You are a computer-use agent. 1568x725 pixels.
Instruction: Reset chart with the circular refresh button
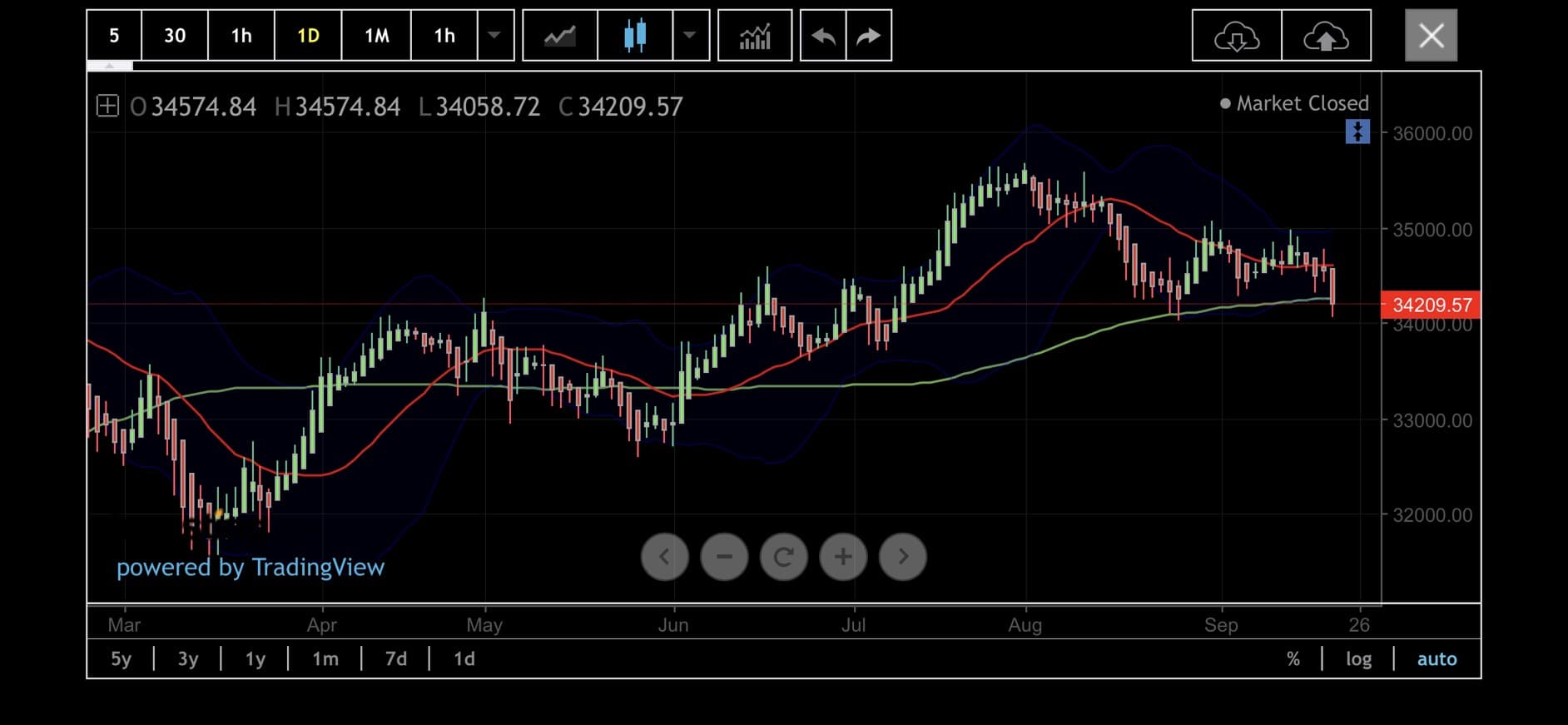point(784,557)
